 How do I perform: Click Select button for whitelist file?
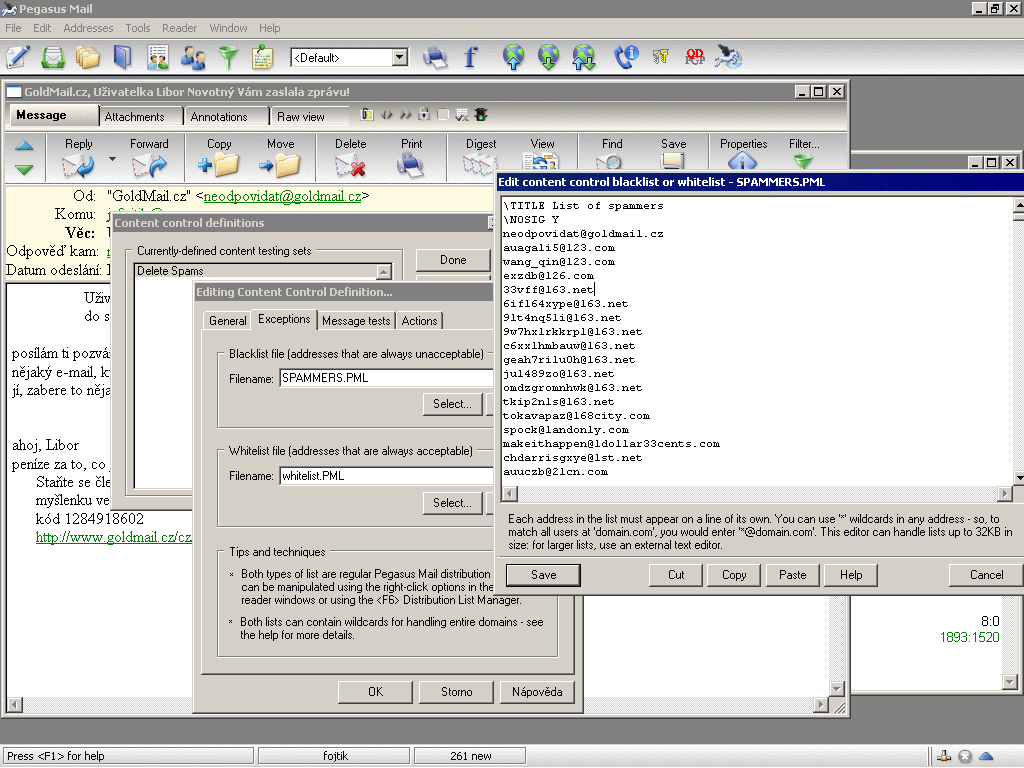coord(452,503)
